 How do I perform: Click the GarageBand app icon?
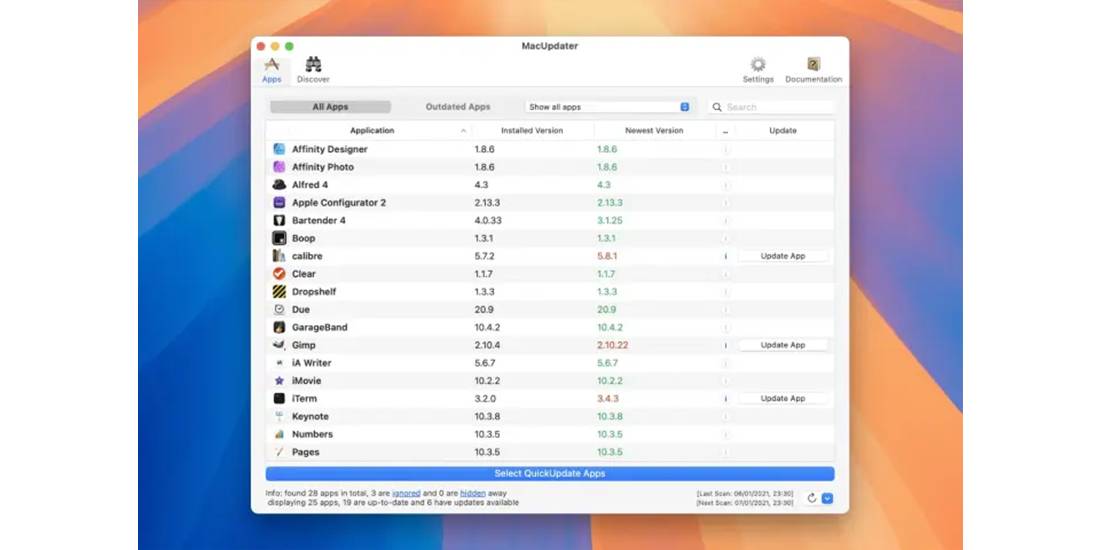(x=279, y=327)
